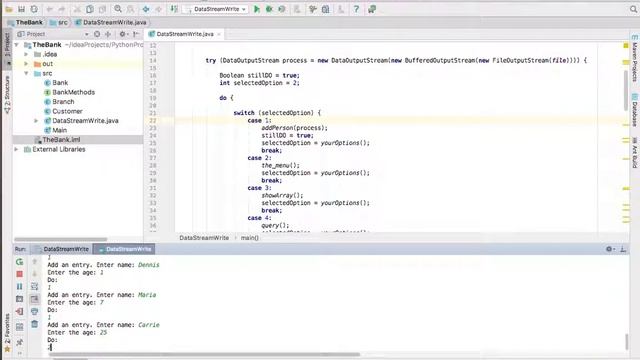Open Find with the magnifier toolbar icon
This screenshot has width=640, height=360.
pyautogui.click(x=118, y=9)
